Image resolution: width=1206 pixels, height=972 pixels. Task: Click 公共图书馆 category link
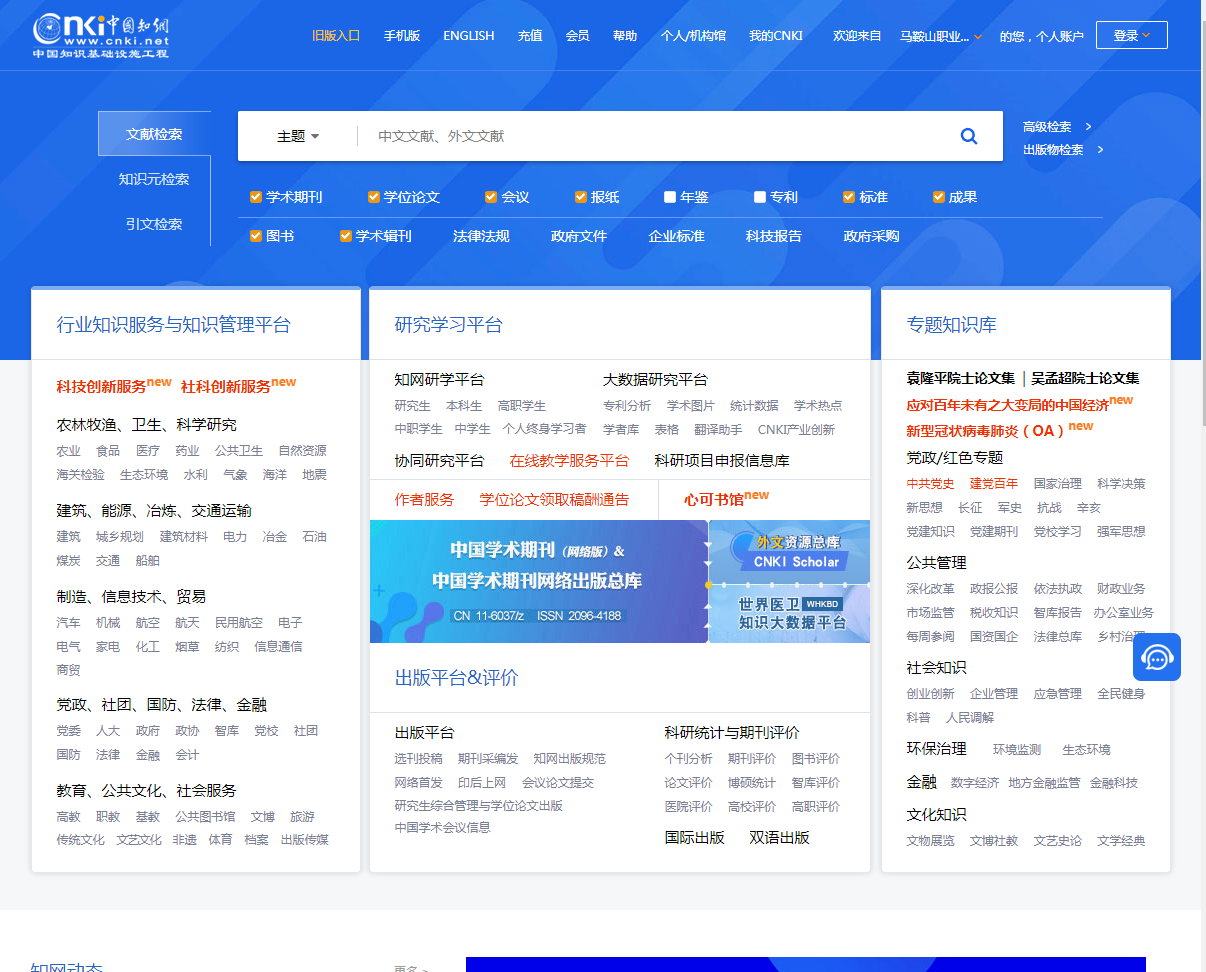pyautogui.click(x=205, y=816)
